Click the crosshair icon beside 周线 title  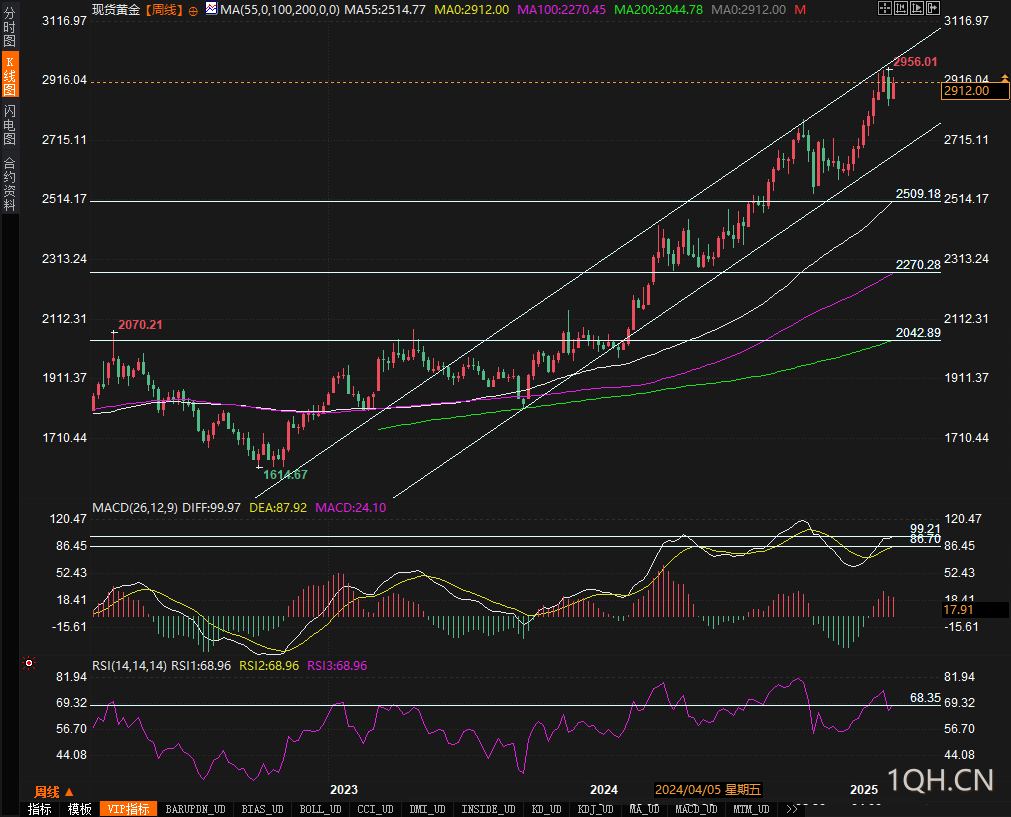pos(193,9)
